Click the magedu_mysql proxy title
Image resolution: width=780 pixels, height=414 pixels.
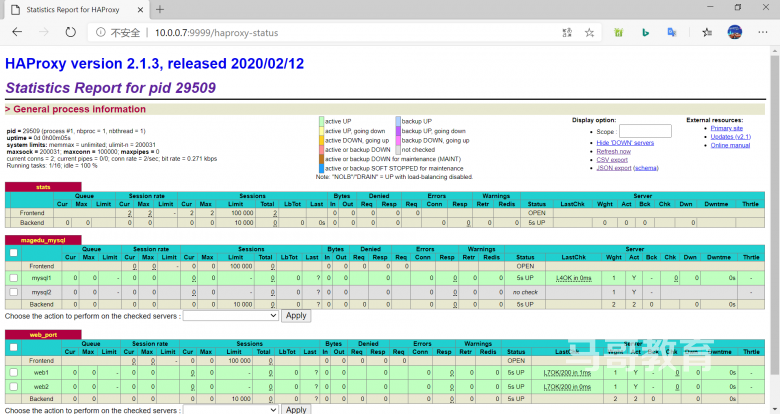(43, 240)
